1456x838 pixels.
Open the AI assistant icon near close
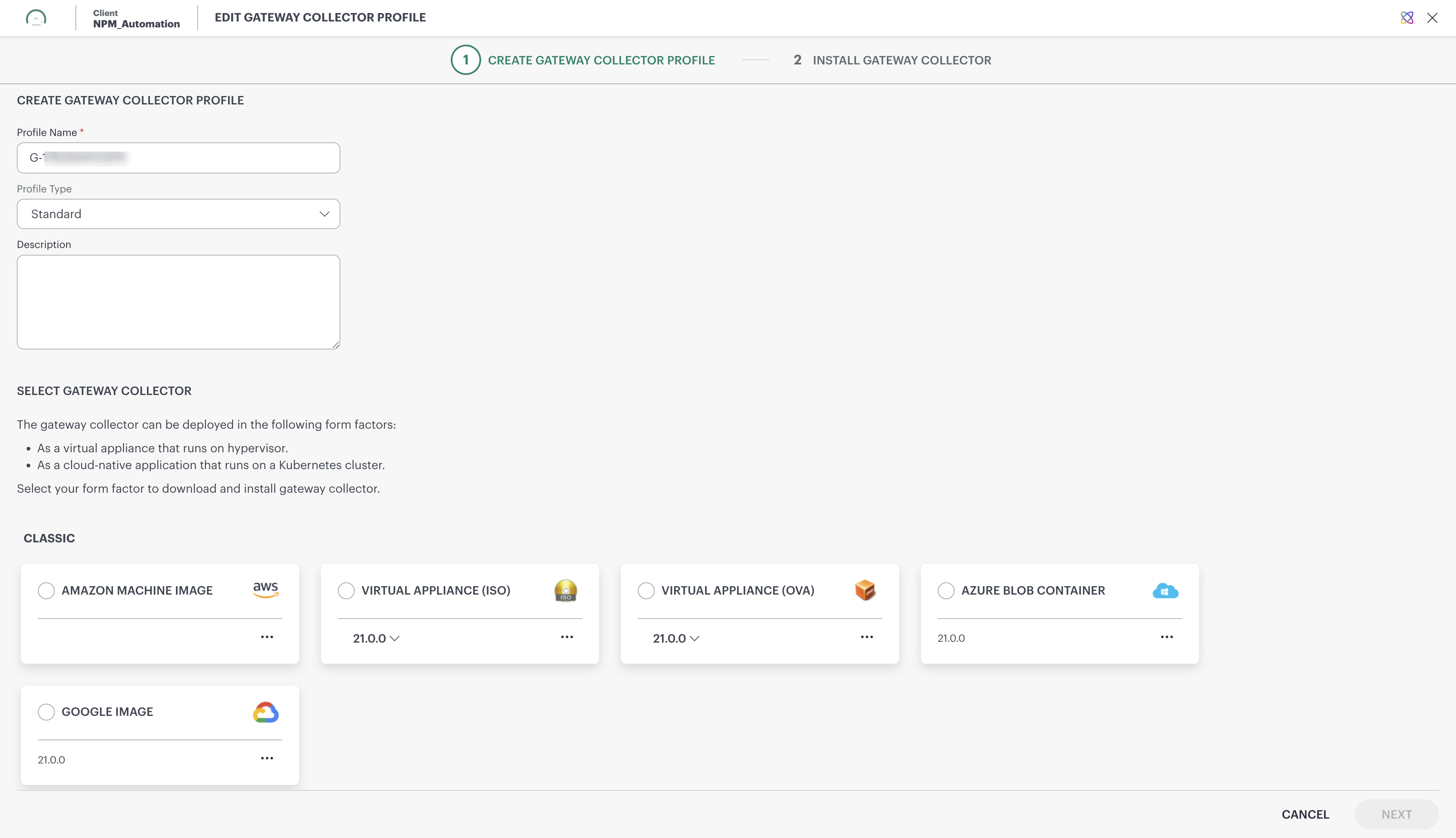click(x=1406, y=18)
